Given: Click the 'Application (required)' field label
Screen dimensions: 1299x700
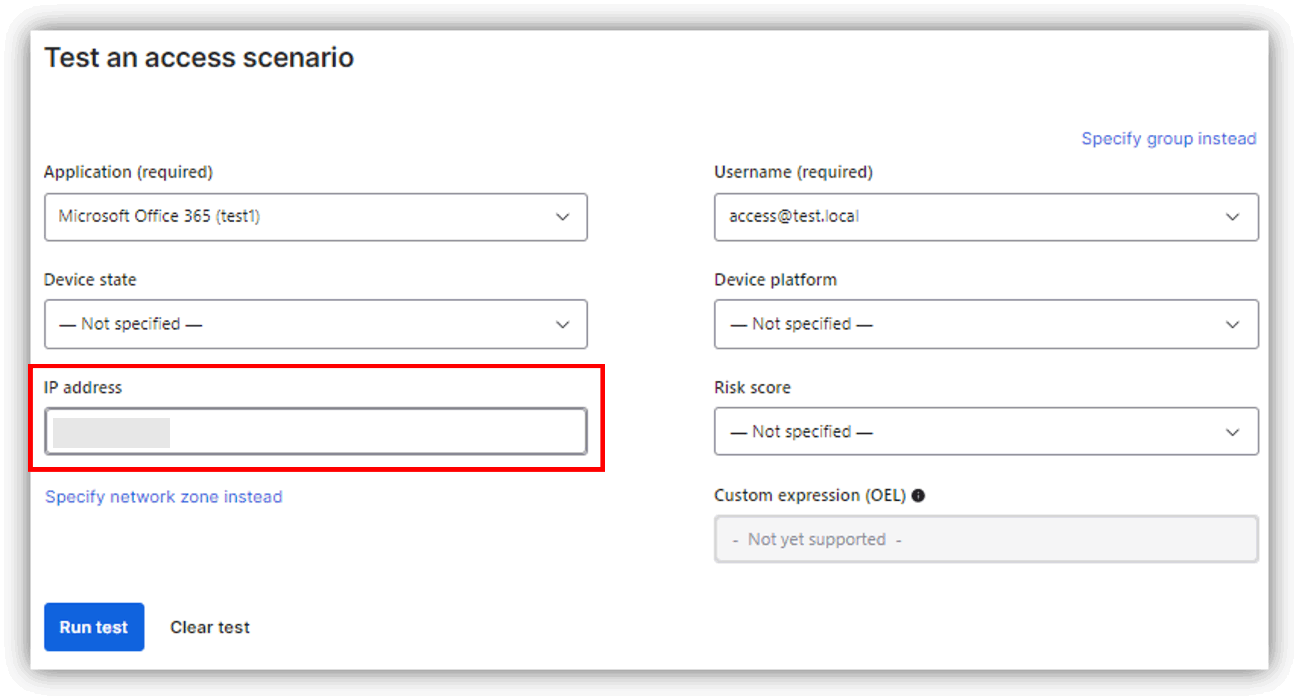Looking at the screenshot, I should point(128,172).
